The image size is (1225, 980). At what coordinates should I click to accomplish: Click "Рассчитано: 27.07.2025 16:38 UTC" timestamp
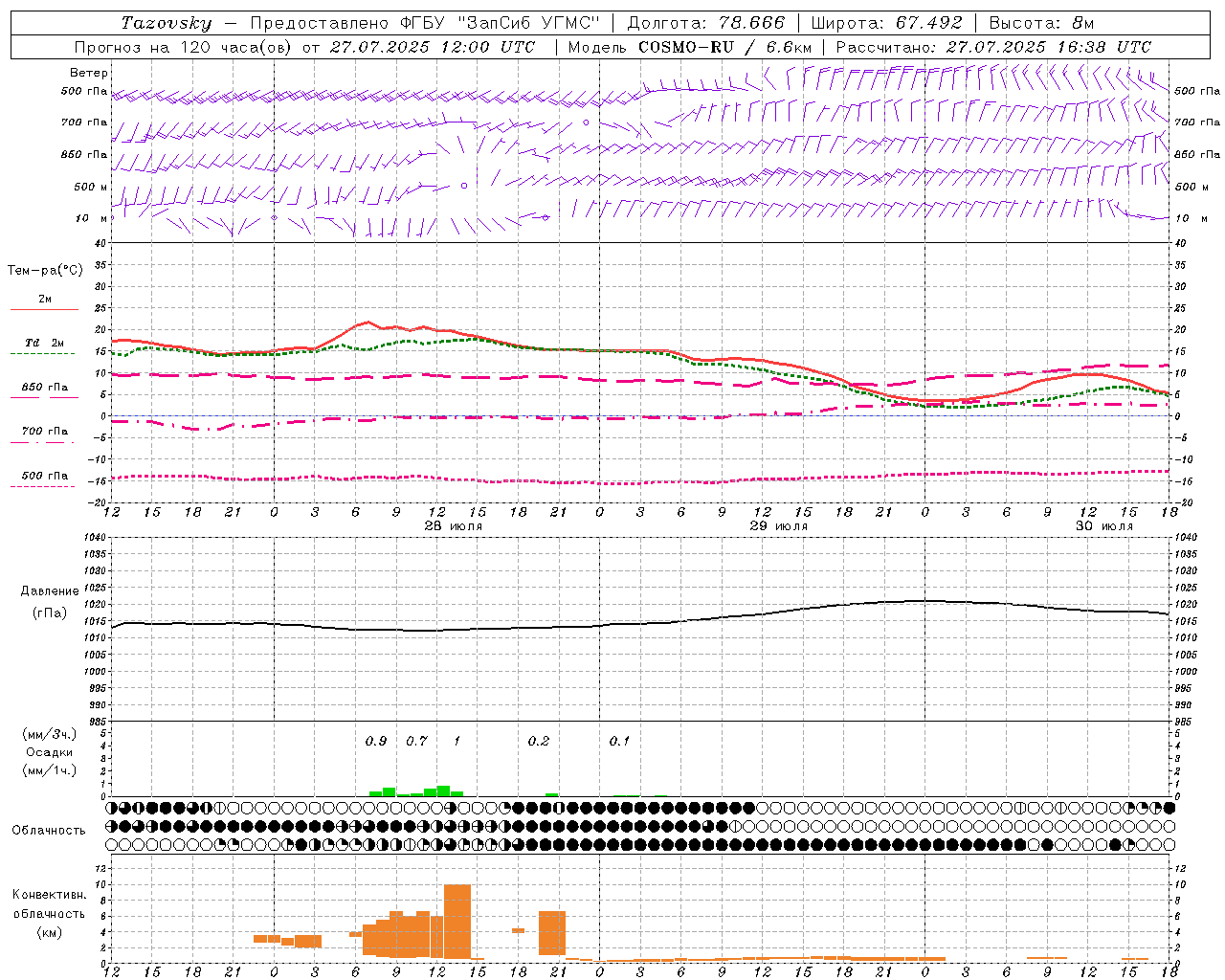(994, 47)
